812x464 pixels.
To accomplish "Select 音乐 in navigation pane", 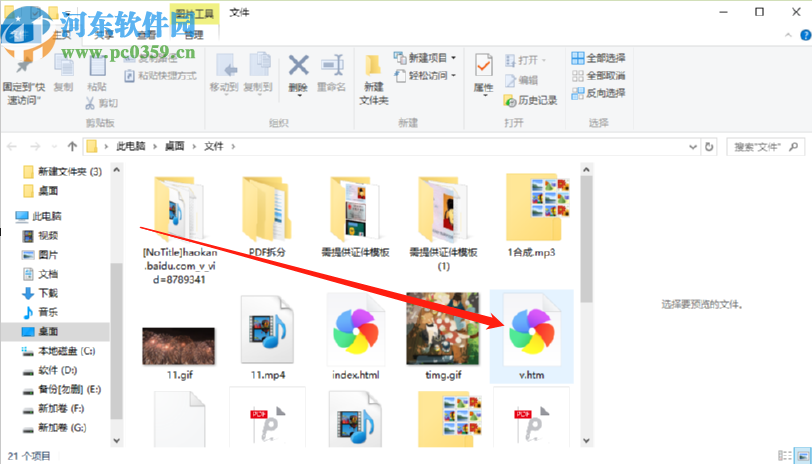I will pyautogui.click(x=40, y=312).
